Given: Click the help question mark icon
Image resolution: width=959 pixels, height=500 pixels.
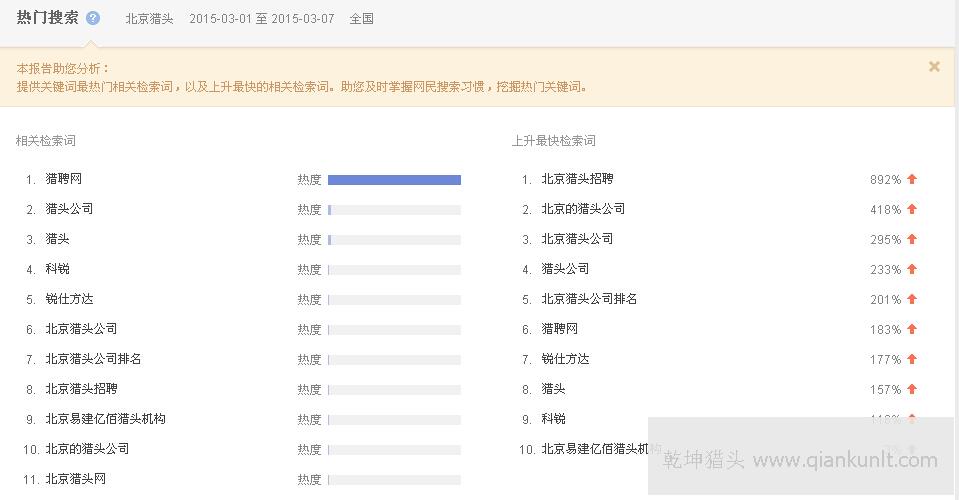Looking at the screenshot, I should 93,18.
